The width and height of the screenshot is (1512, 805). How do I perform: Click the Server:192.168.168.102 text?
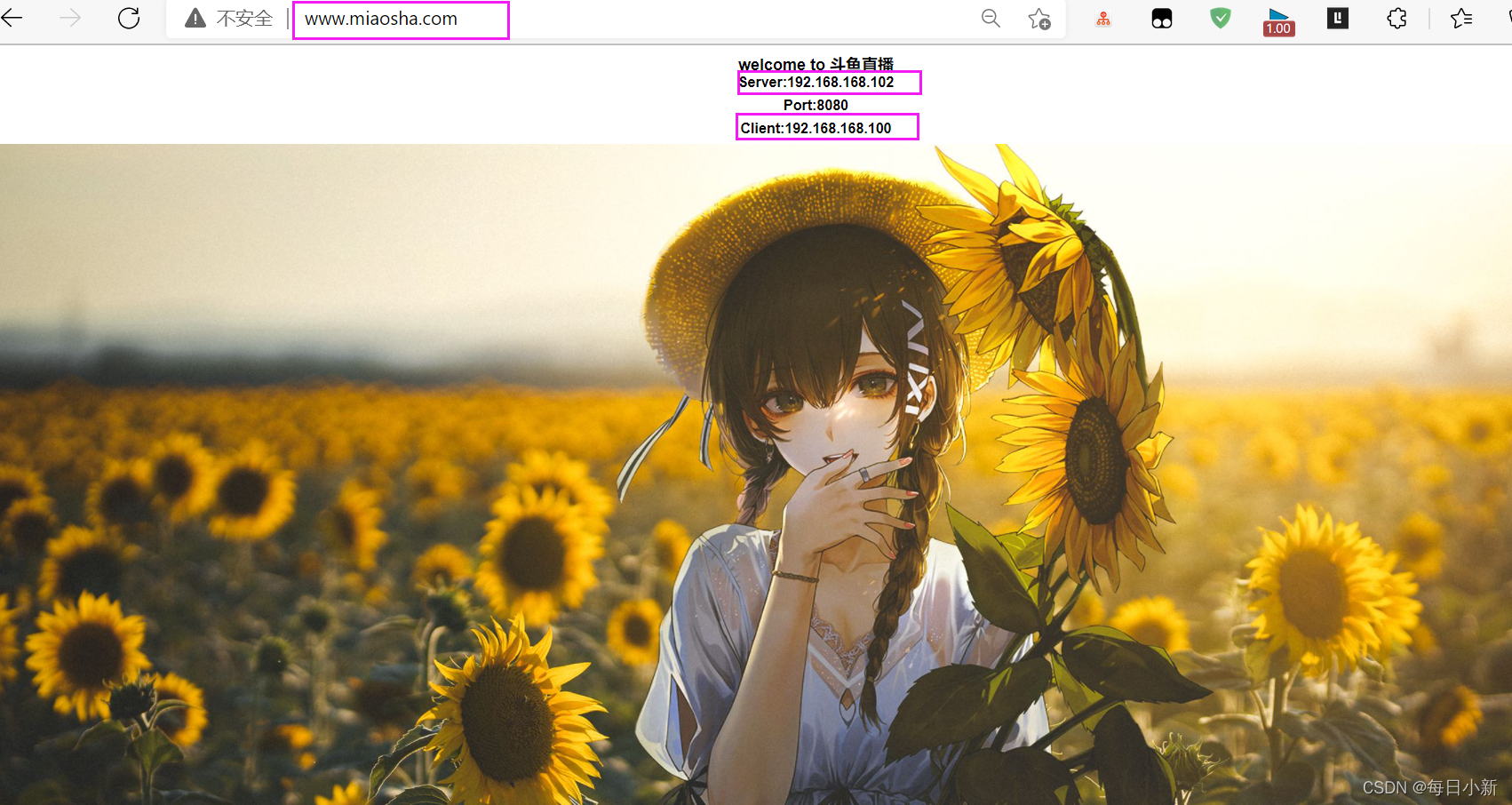[x=816, y=82]
